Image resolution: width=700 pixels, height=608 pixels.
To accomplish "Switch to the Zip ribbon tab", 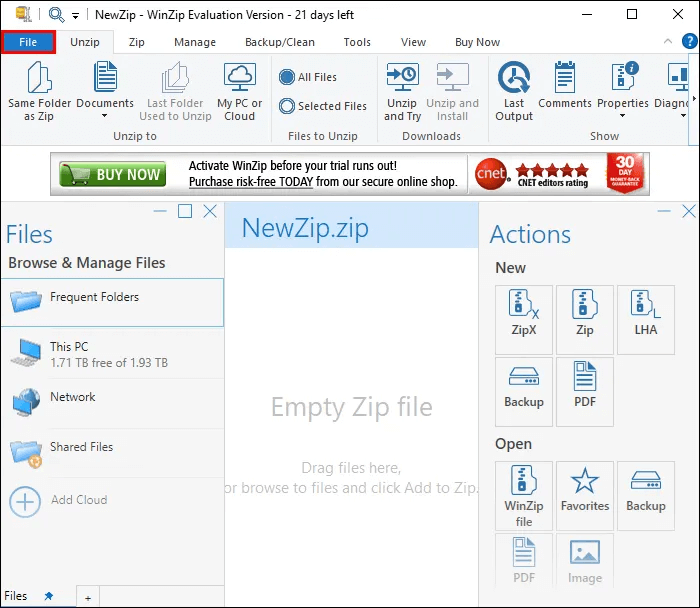I will 137,42.
